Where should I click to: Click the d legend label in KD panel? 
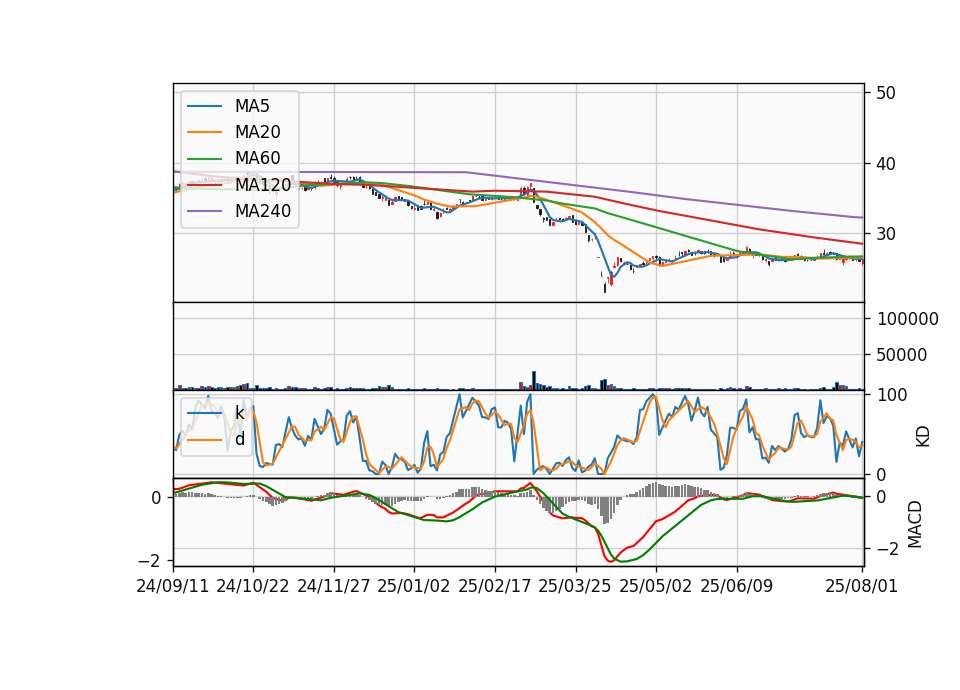pos(239,438)
